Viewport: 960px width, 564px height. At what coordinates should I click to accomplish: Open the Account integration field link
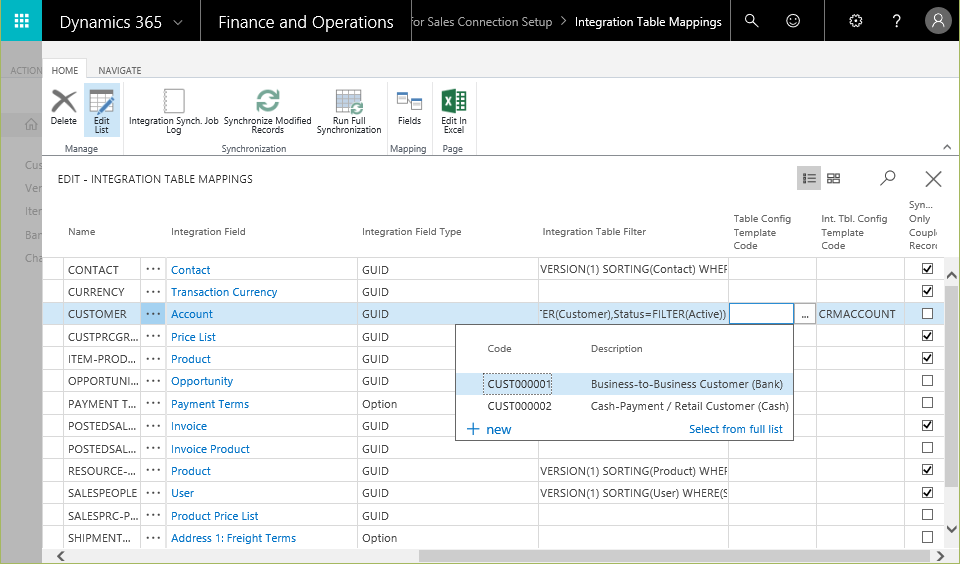coord(192,314)
